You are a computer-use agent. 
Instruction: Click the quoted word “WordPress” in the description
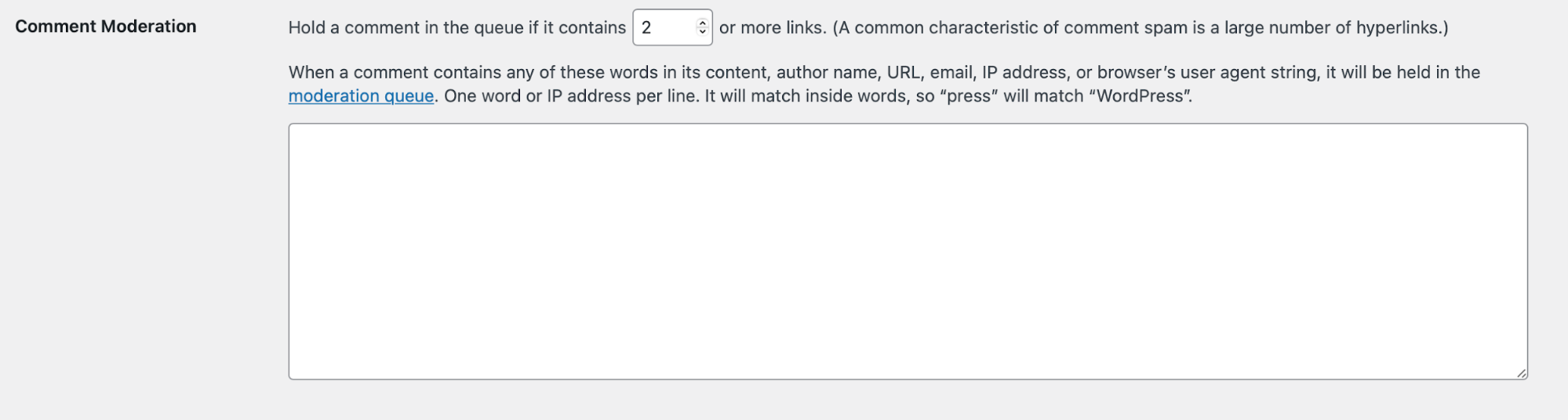pos(1139,96)
